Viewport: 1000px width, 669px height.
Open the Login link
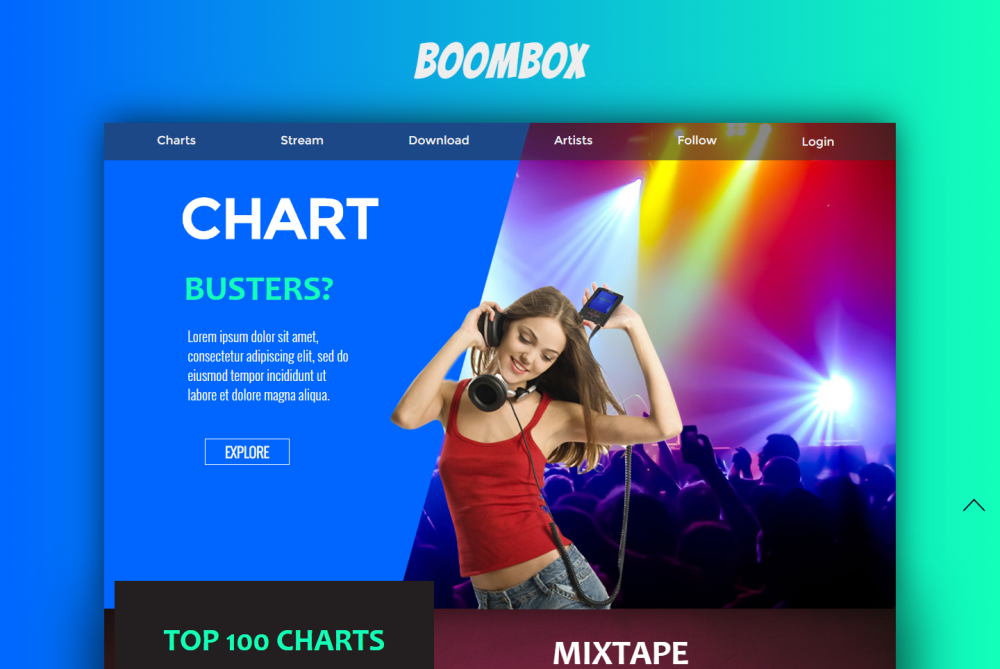[x=818, y=142]
